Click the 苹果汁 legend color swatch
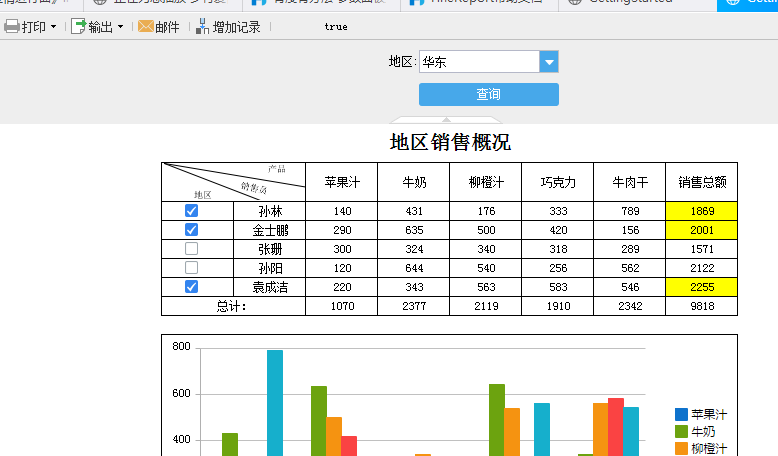The width and height of the screenshot is (778, 456). click(x=681, y=414)
